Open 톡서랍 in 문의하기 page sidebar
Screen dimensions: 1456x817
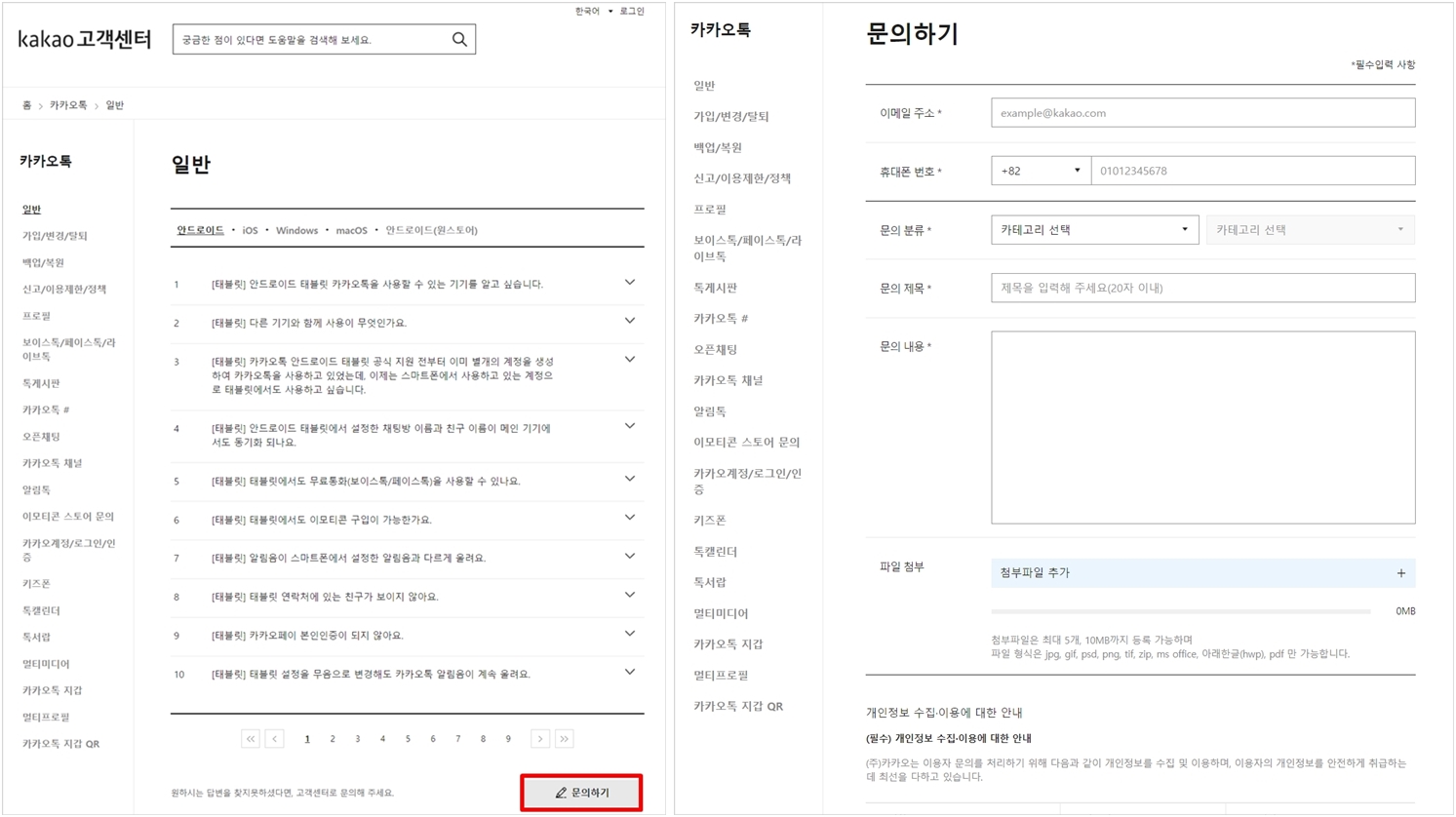[x=710, y=582]
